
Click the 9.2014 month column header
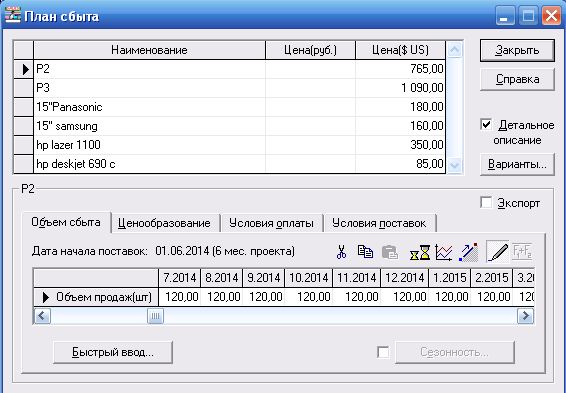pos(264,278)
